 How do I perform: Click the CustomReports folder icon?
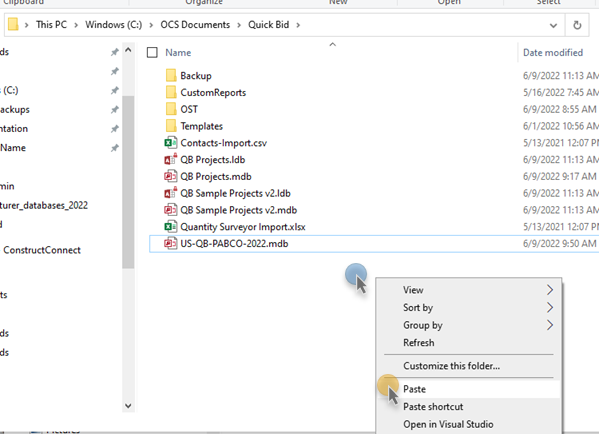coord(171,92)
